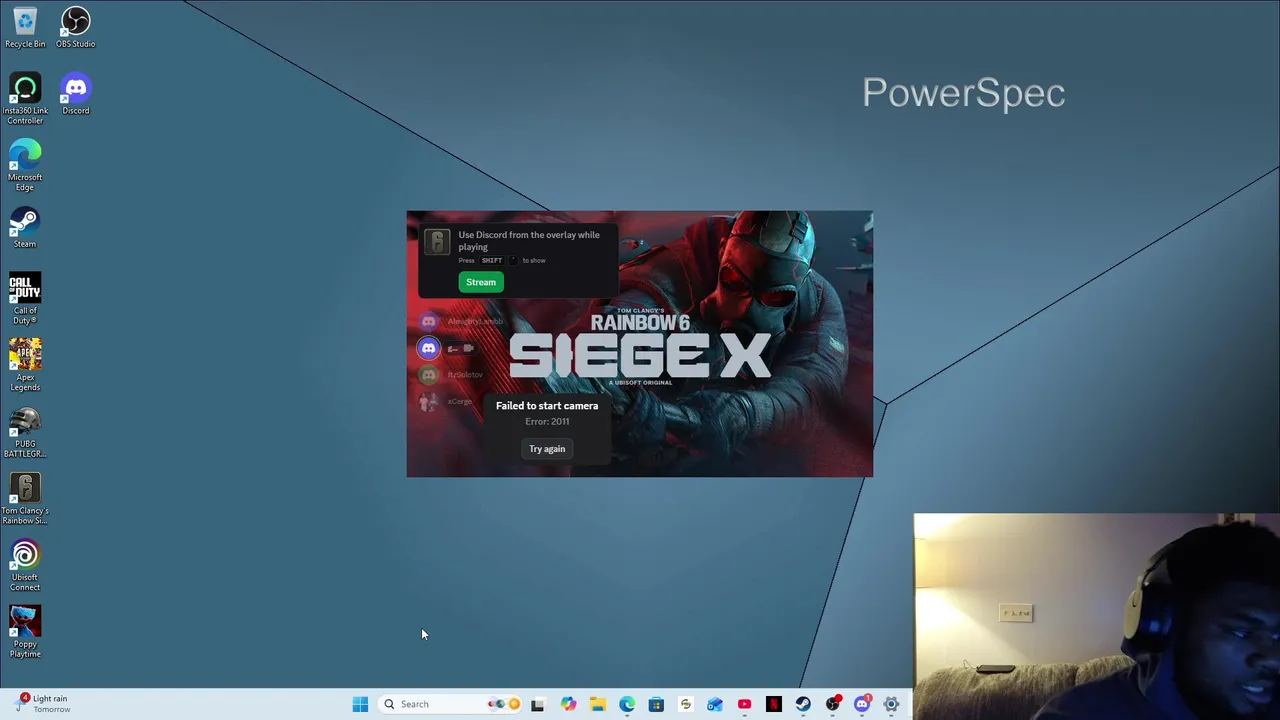Launch Microsoft Edge from the desktop
The height and width of the screenshot is (720, 1280).
click(25, 165)
